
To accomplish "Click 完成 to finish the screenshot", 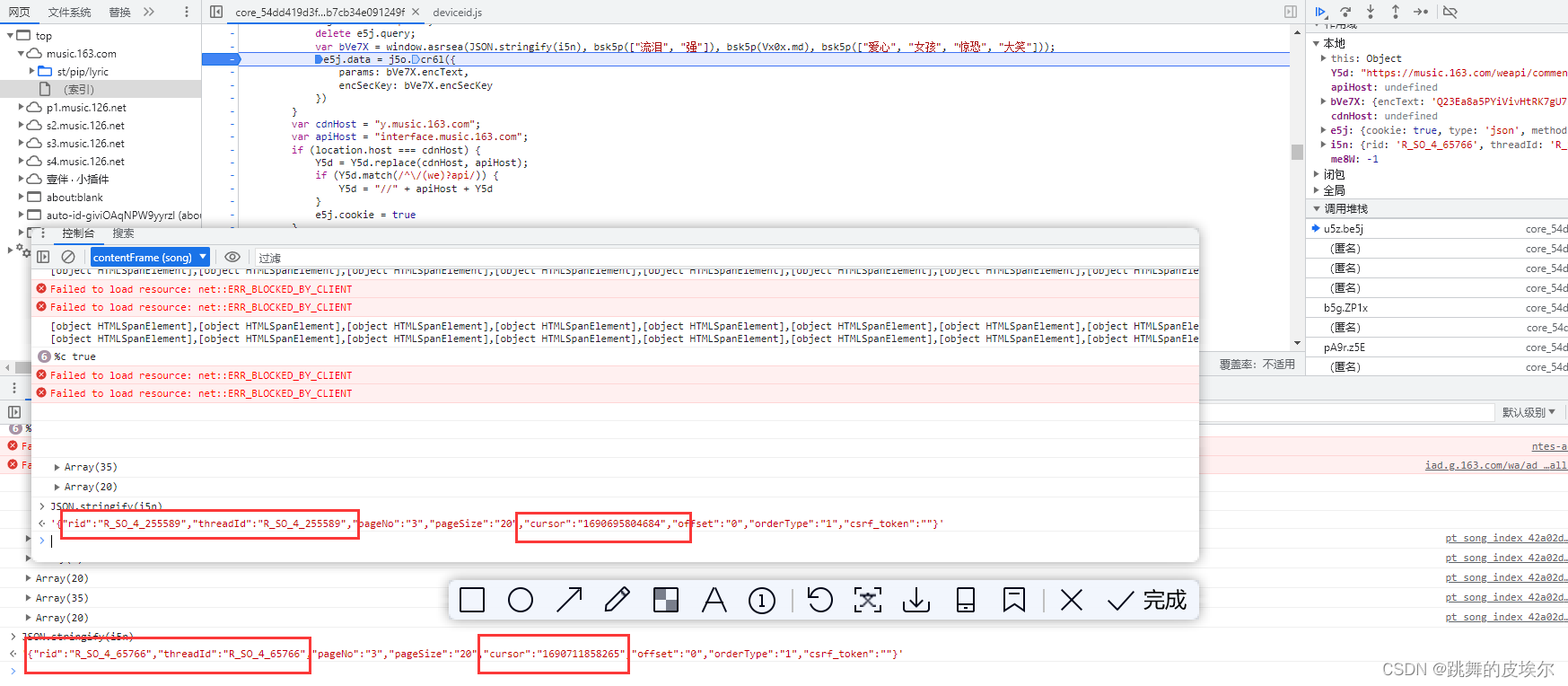I will (x=1147, y=600).
